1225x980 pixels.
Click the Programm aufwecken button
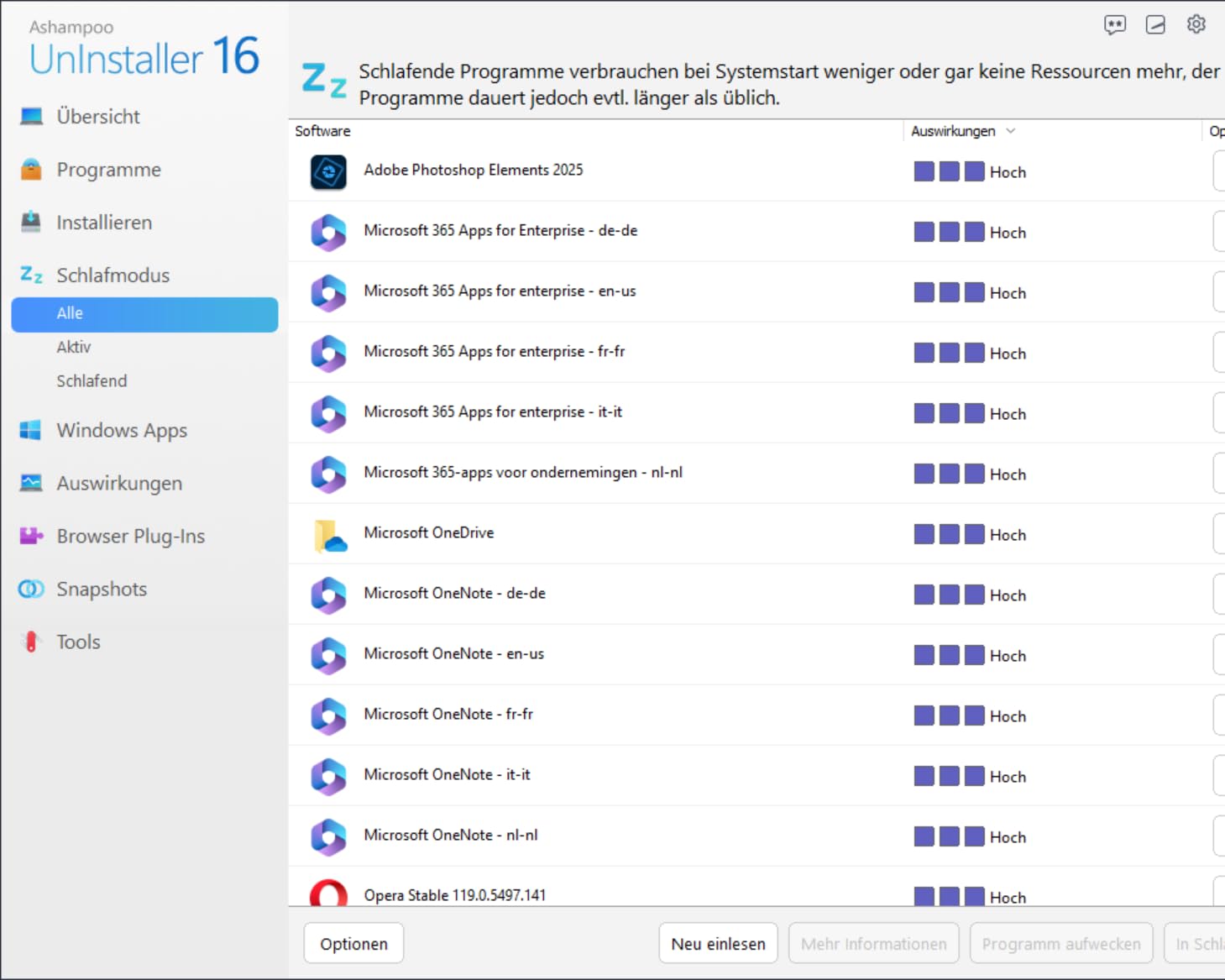click(1061, 944)
